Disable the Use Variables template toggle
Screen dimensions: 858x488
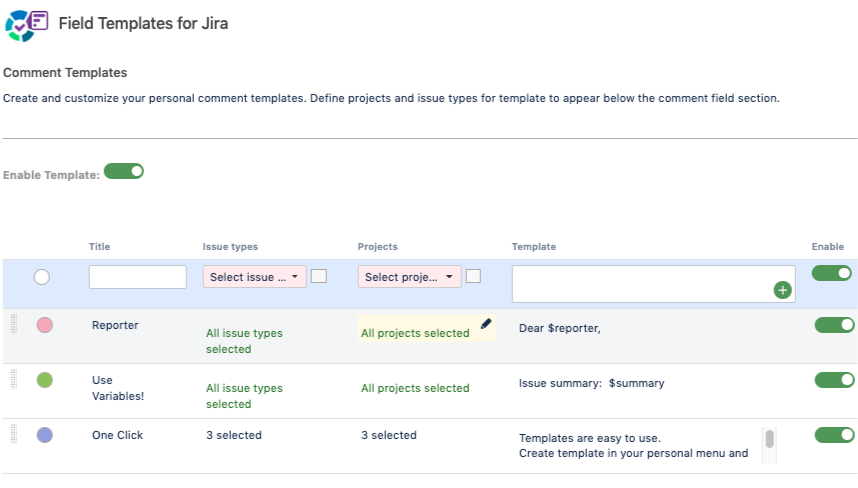pyautogui.click(x=835, y=380)
